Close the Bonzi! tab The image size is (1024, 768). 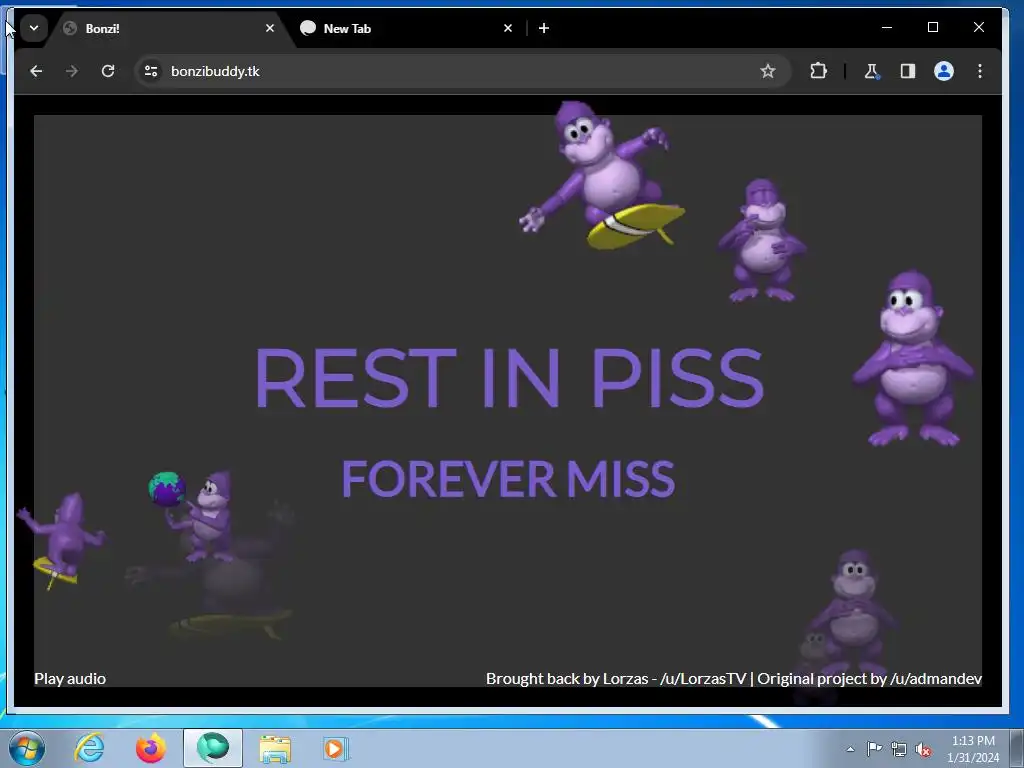pyautogui.click(x=270, y=28)
